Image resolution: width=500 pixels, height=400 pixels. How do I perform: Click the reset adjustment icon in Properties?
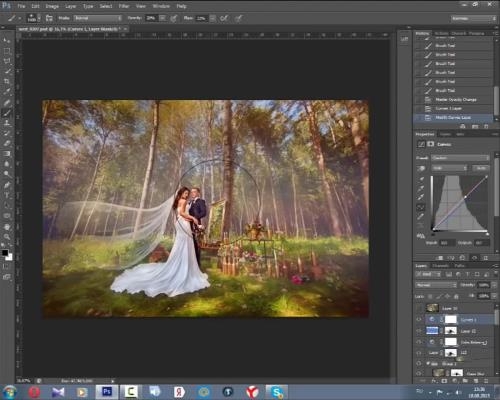(463, 258)
